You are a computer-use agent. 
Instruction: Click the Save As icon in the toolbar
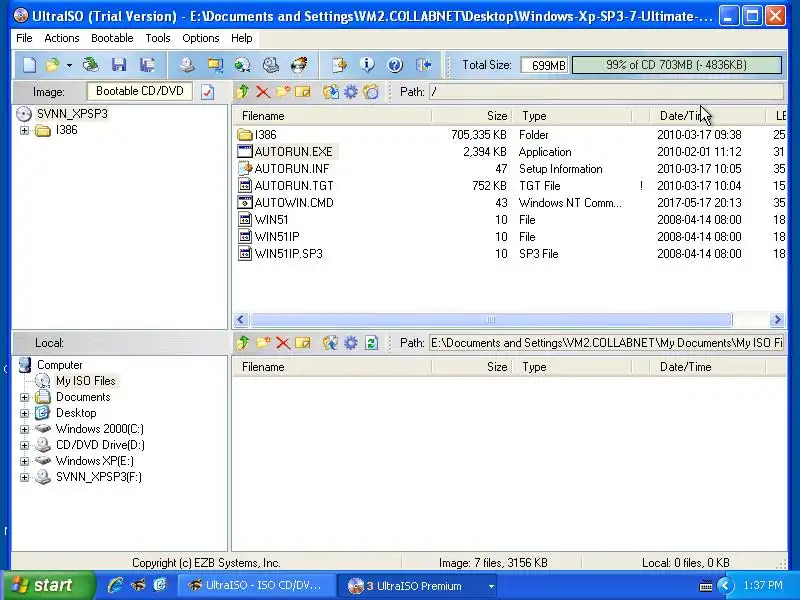(147, 65)
